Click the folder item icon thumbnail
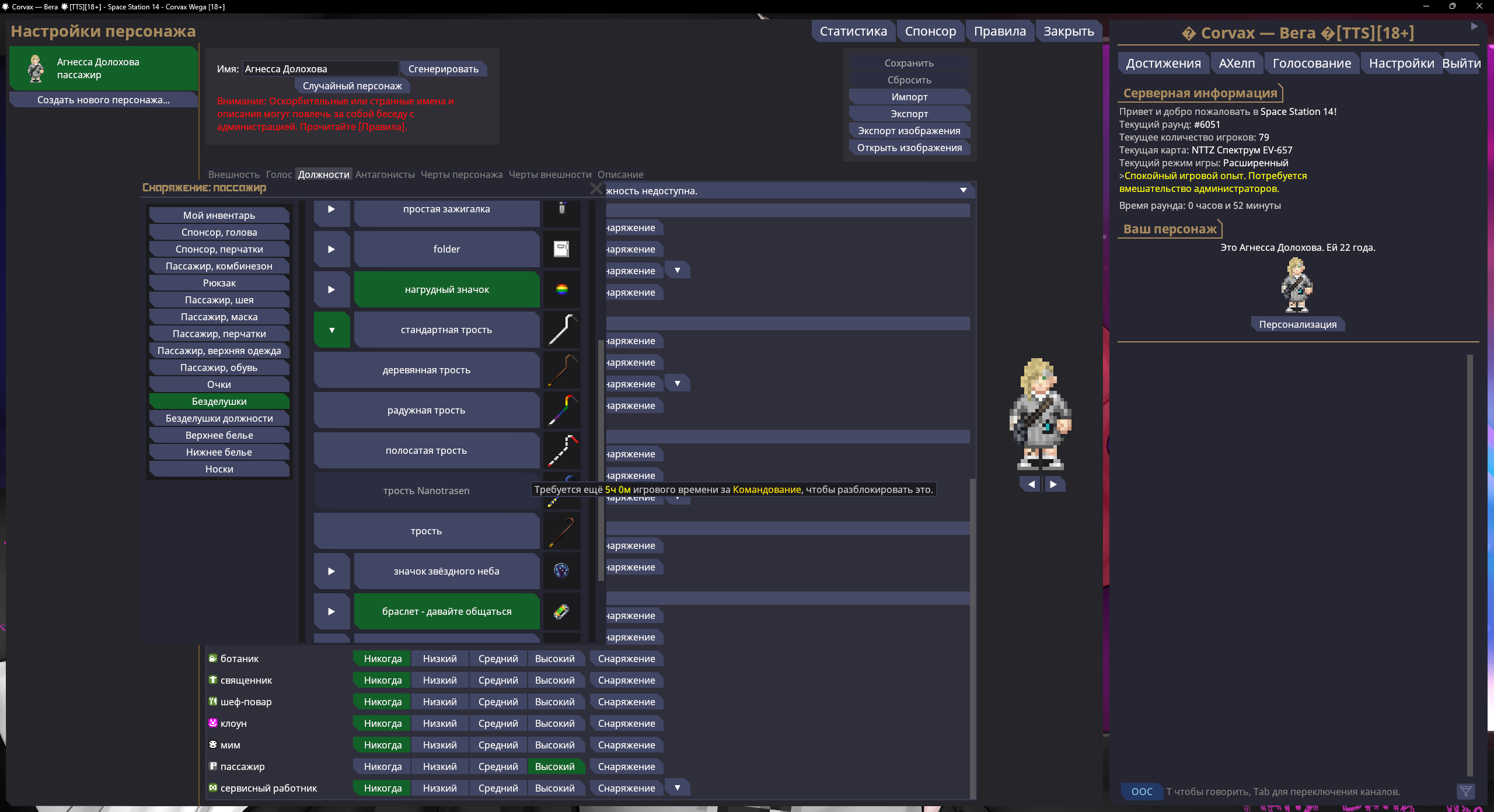This screenshot has height=812, width=1494. [x=561, y=249]
